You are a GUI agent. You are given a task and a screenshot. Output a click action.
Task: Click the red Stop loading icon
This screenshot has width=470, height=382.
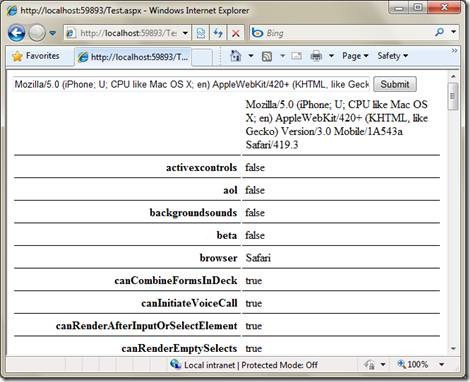(236, 33)
